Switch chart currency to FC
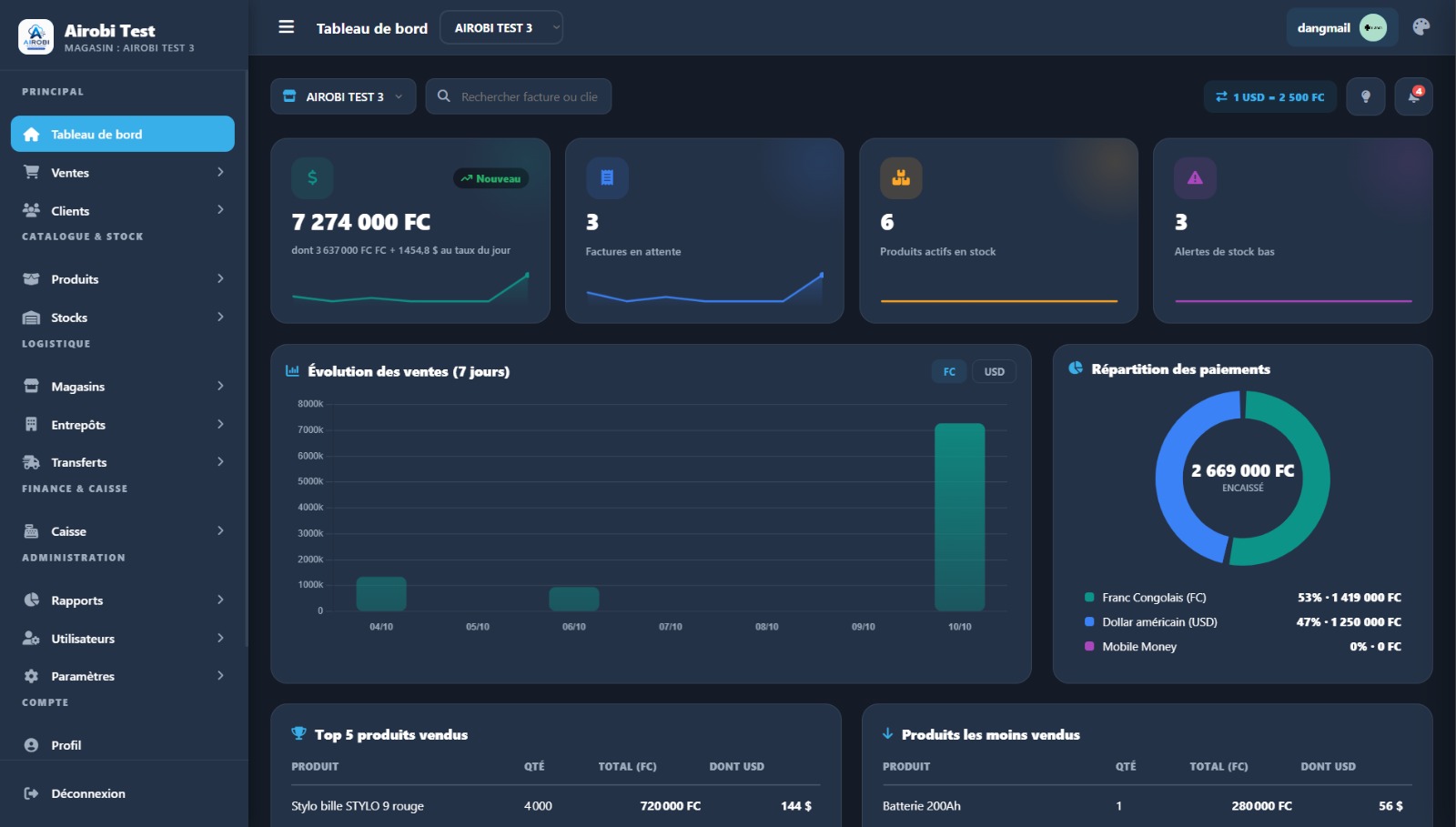Viewport: 1456px width, 827px height. (x=949, y=371)
